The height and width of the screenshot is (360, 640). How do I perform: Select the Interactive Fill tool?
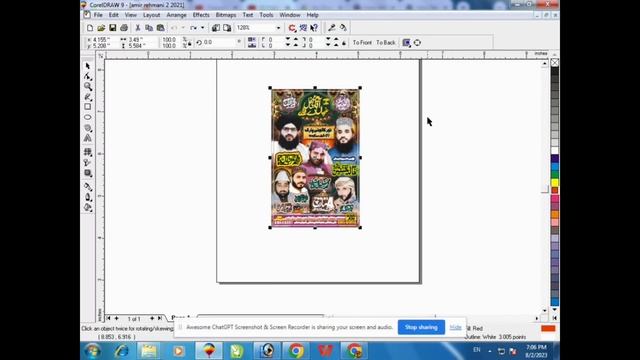point(88,152)
